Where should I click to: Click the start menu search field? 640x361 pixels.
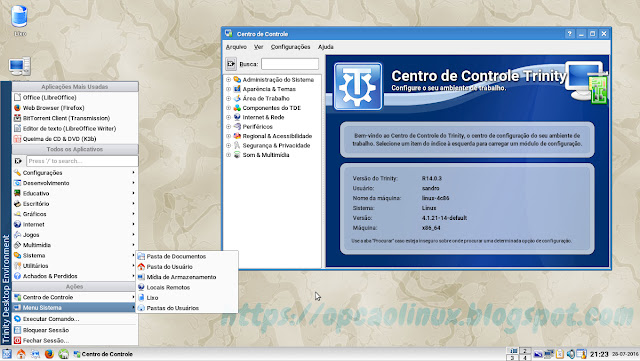point(82,161)
